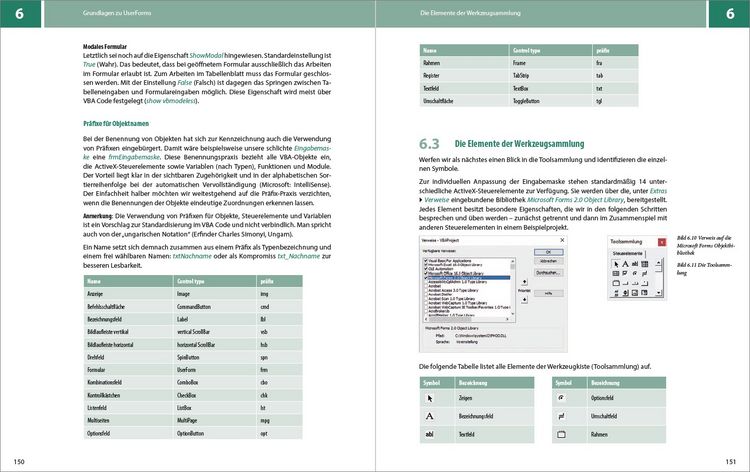750x472 pixels.
Task: Click Abbrechen in the Verweise dialog
Action: [x=549, y=261]
